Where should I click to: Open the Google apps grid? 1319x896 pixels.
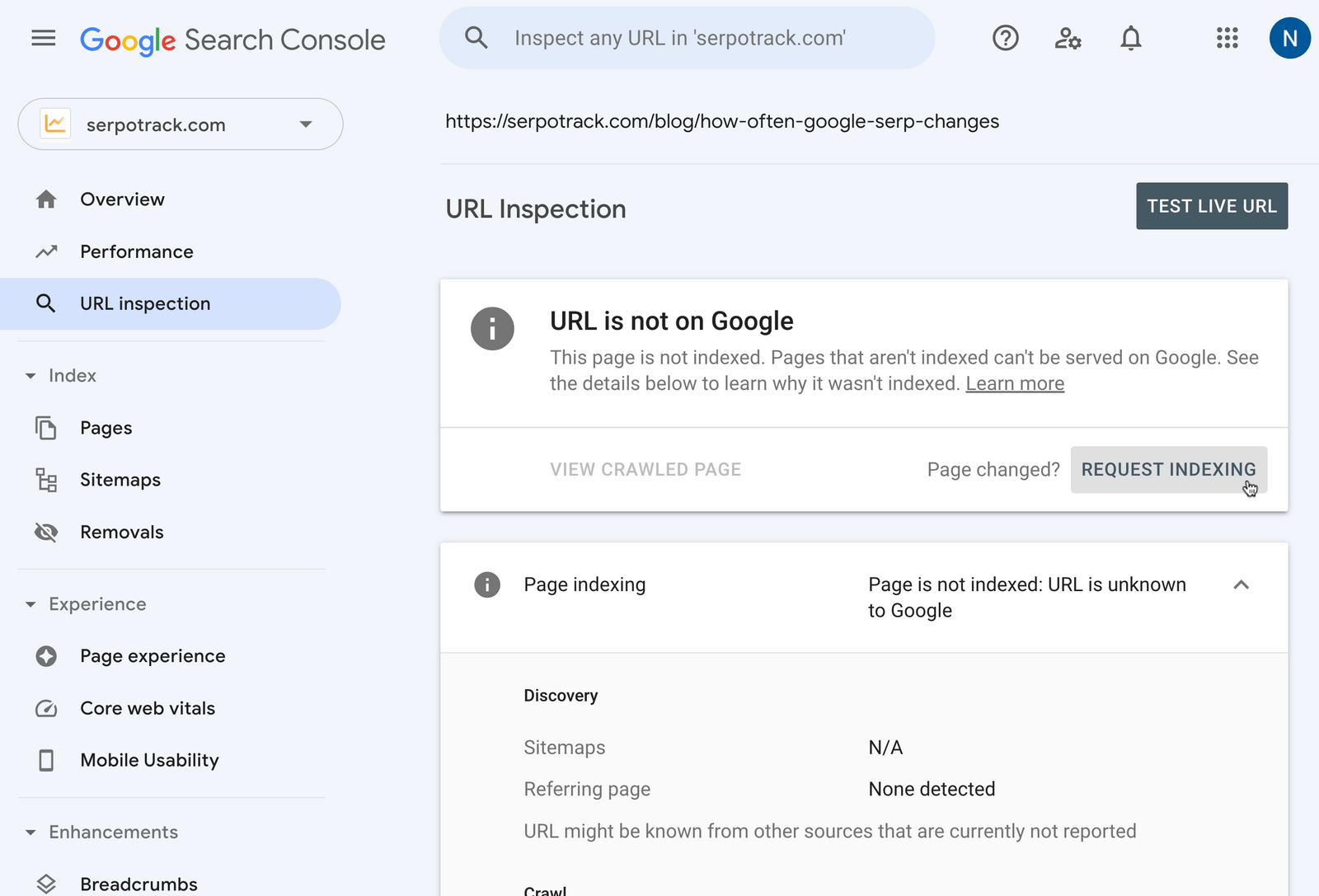(x=1227, y=38)
